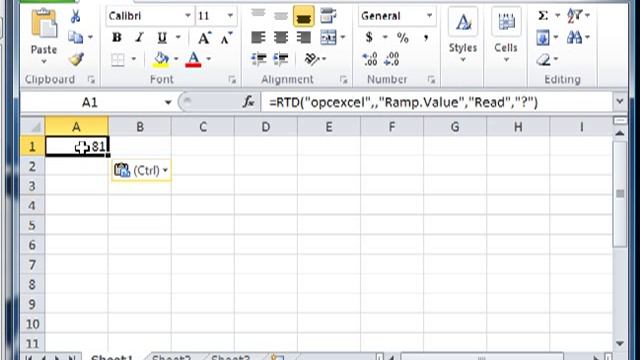Select highlighted Bottom Align icon

point(304,16)
